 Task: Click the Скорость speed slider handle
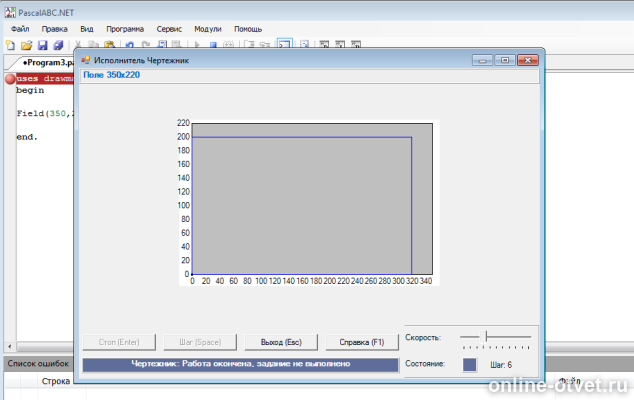[x=486, y=336]
